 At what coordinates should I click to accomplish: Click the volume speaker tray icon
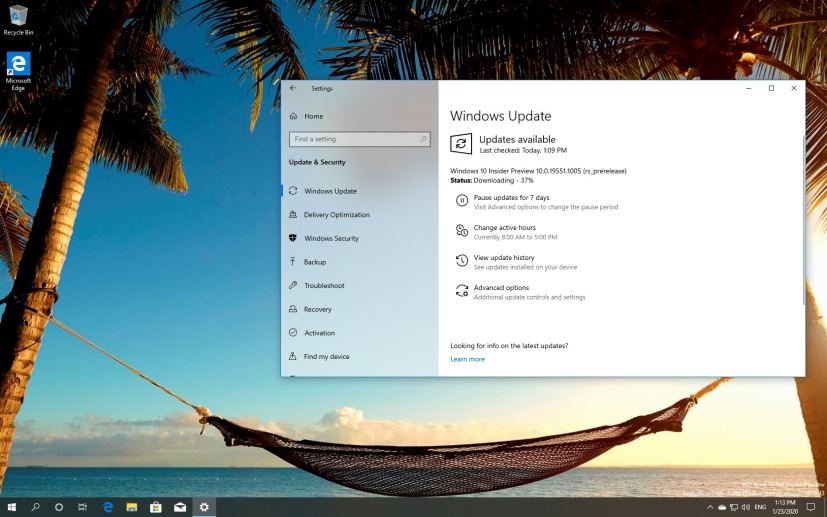[746, 507]
